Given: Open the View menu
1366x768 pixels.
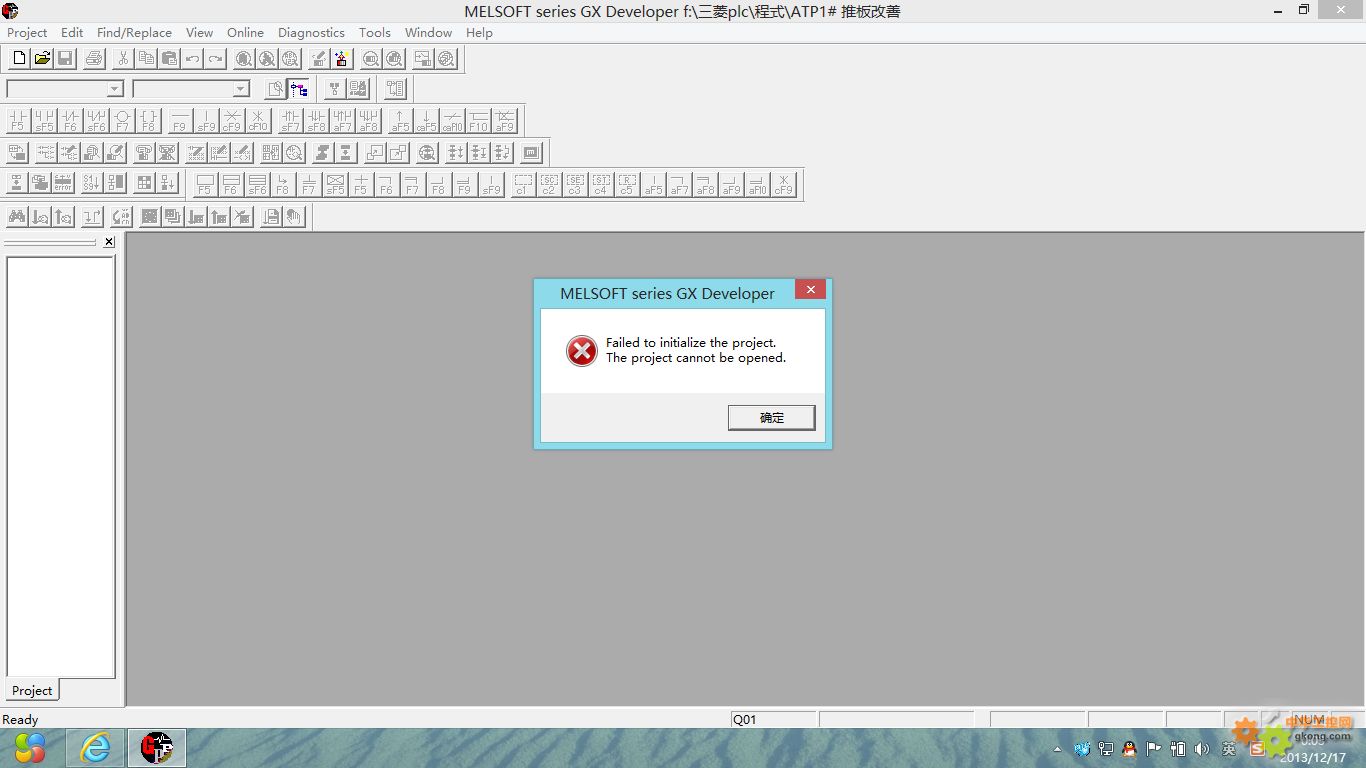Looking at the screenshot, I should pos(199,32).
